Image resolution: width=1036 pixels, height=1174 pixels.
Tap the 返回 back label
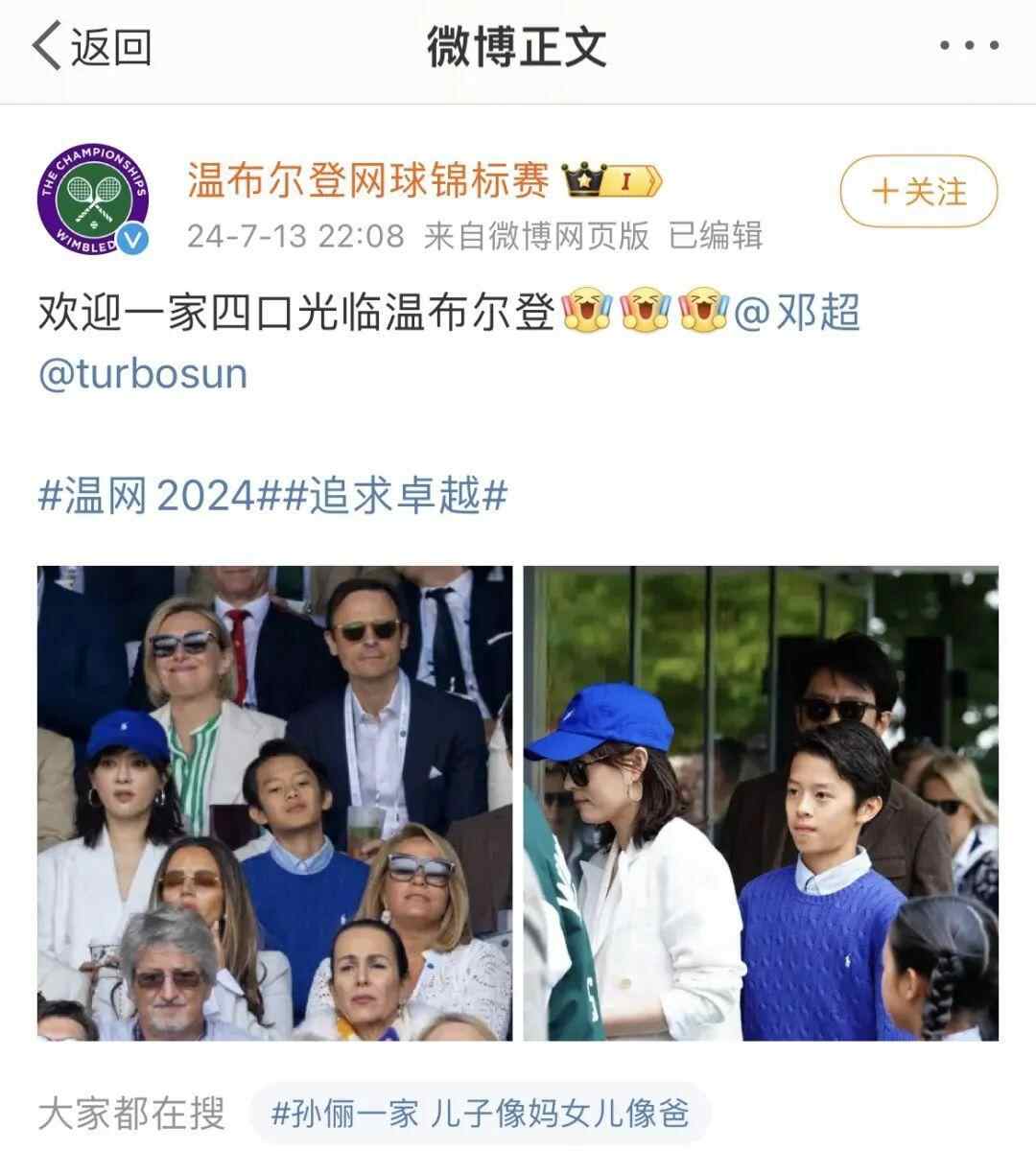tap(111, 46)
